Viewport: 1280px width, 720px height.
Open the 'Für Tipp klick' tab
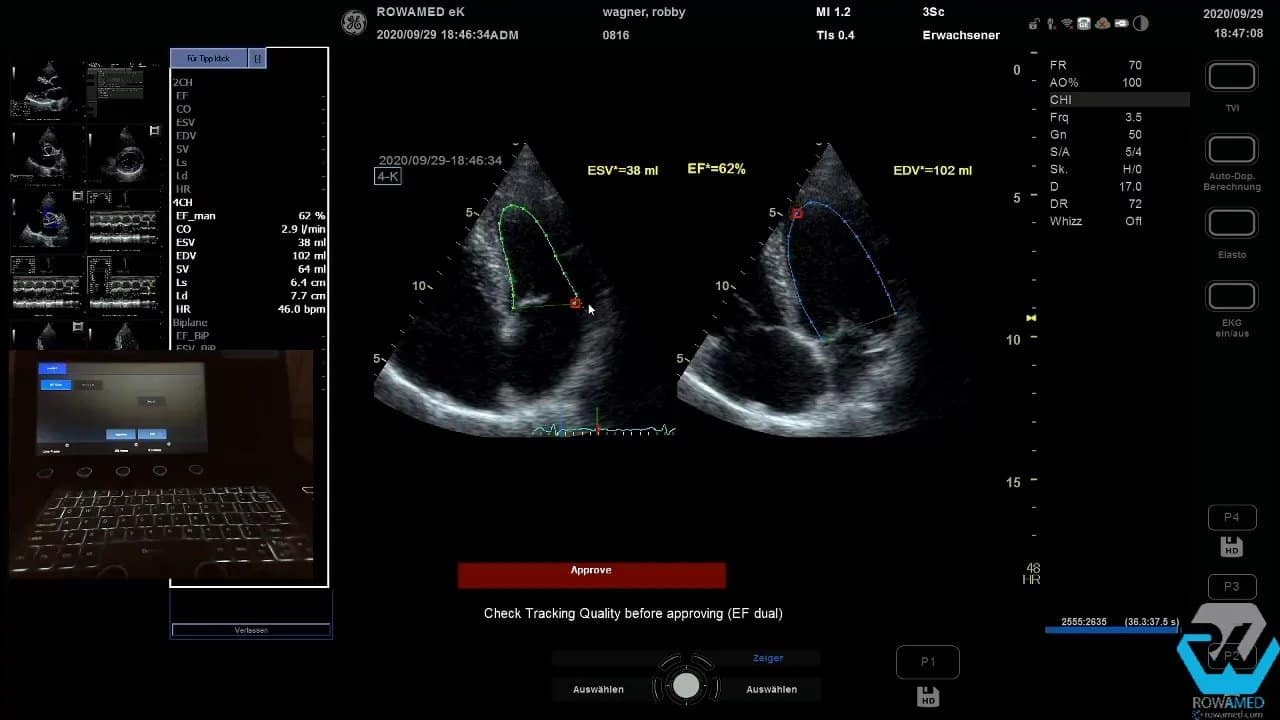[x=208, y=59]
